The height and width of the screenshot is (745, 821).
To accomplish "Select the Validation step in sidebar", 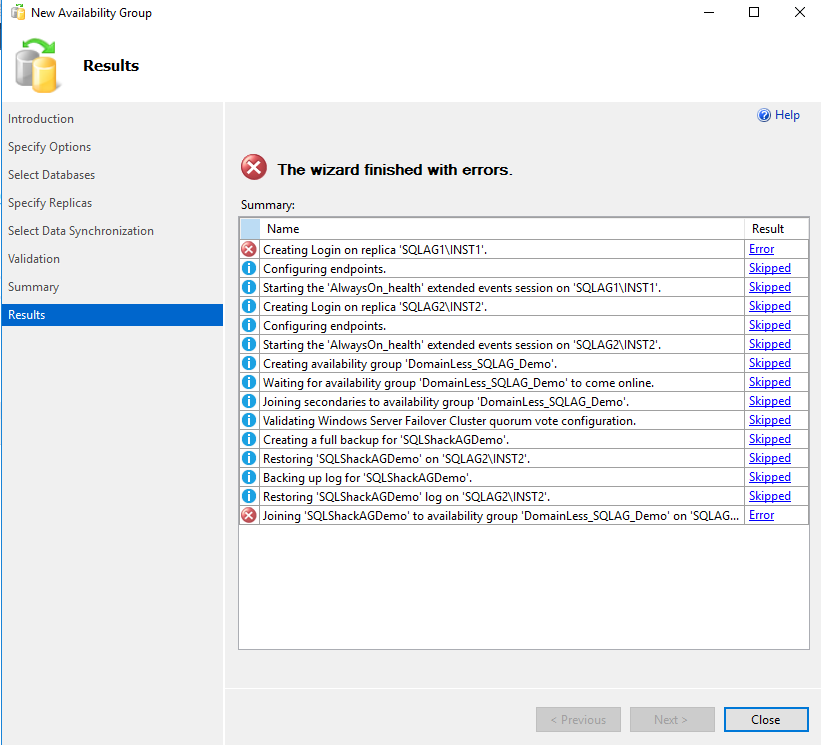I will pyautogui.click(x=34, y=259).
